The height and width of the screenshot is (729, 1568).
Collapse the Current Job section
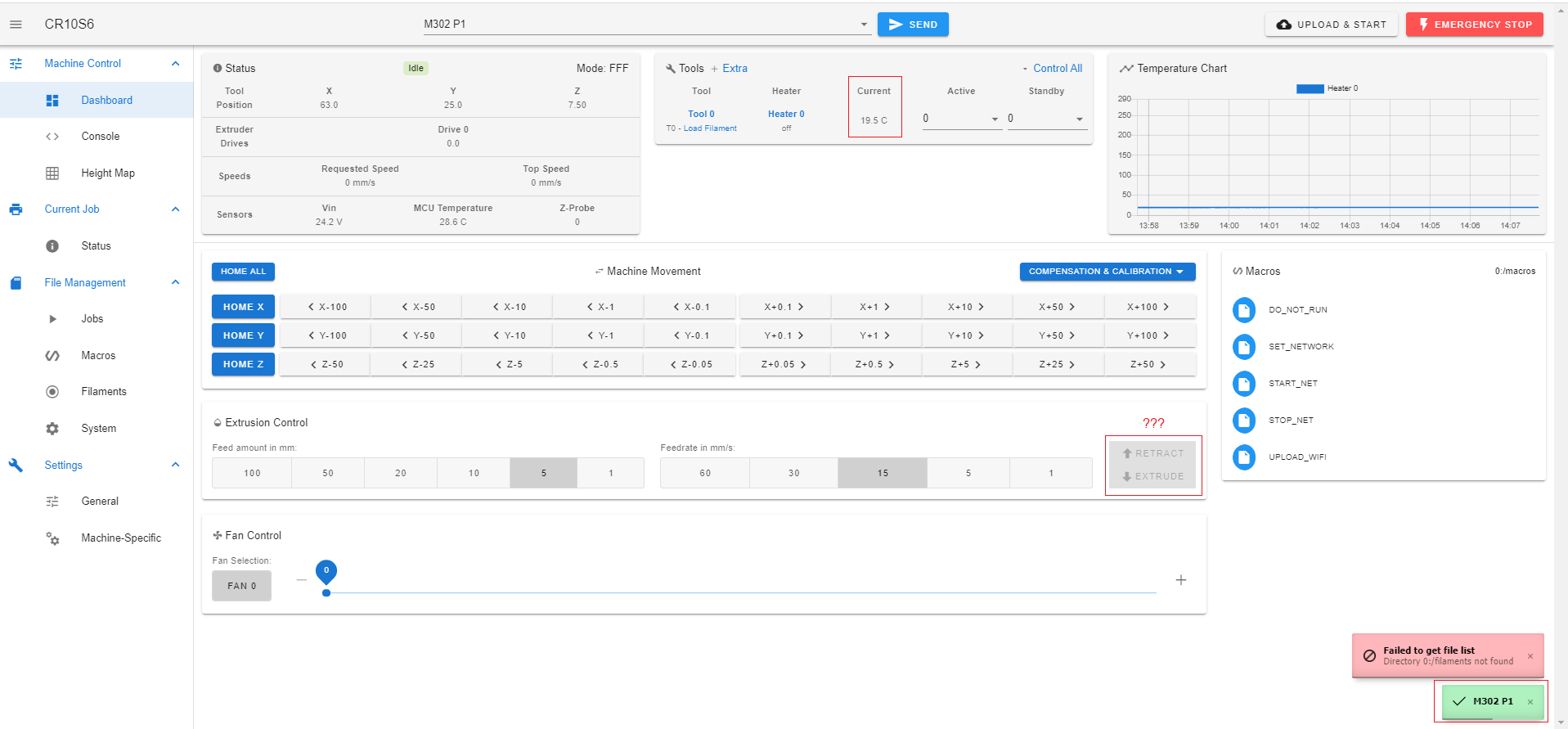[x=175, y=209]
